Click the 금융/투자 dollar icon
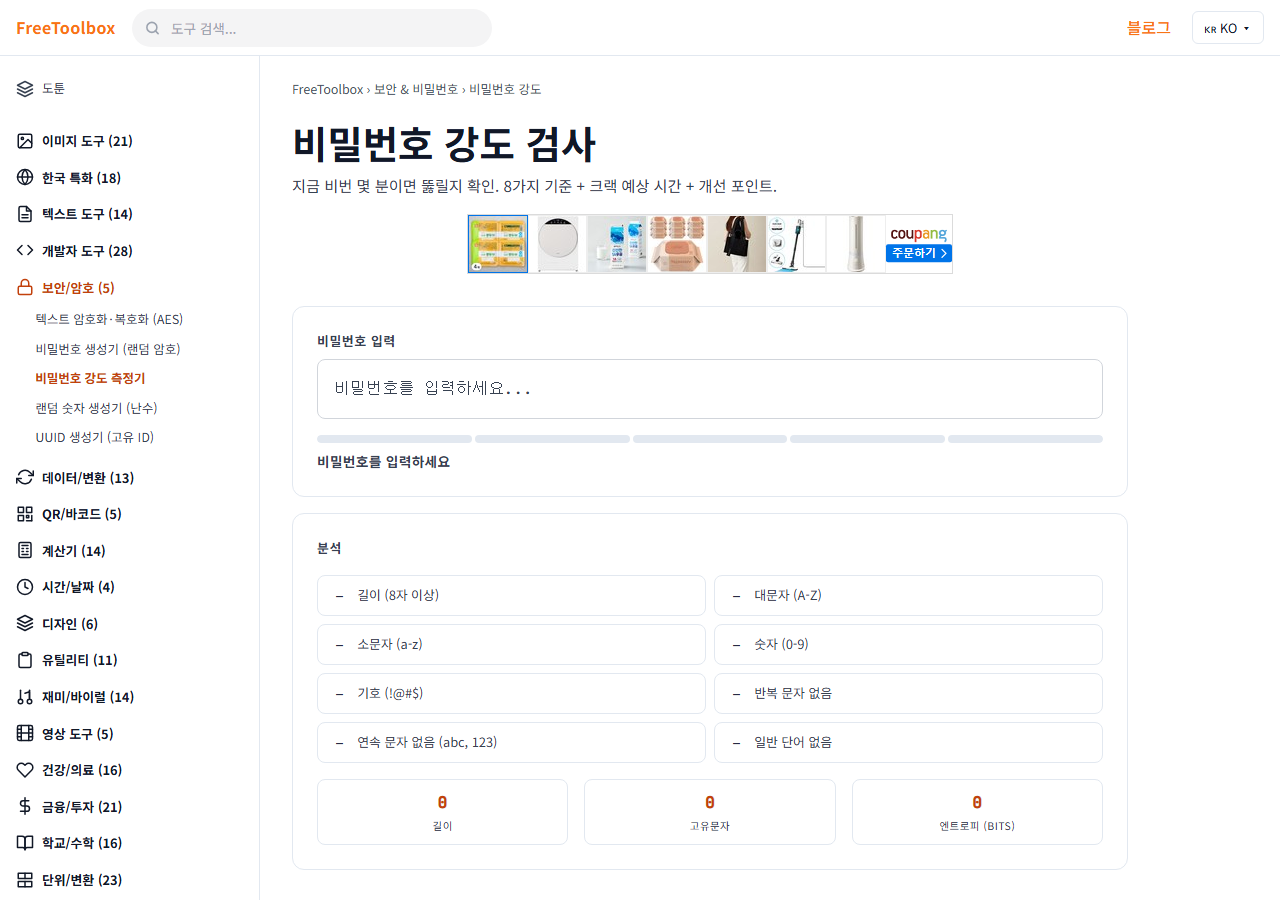 [25, 807]
